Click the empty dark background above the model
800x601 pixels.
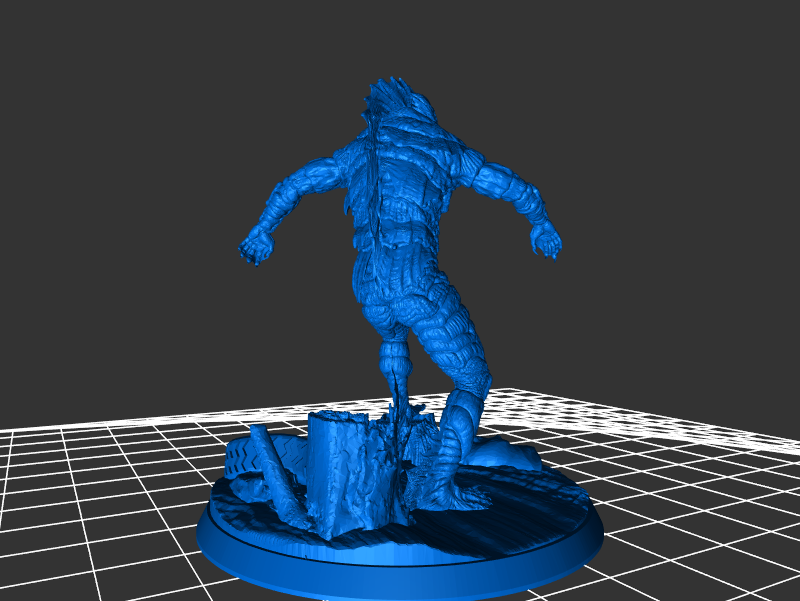point(400,40)
